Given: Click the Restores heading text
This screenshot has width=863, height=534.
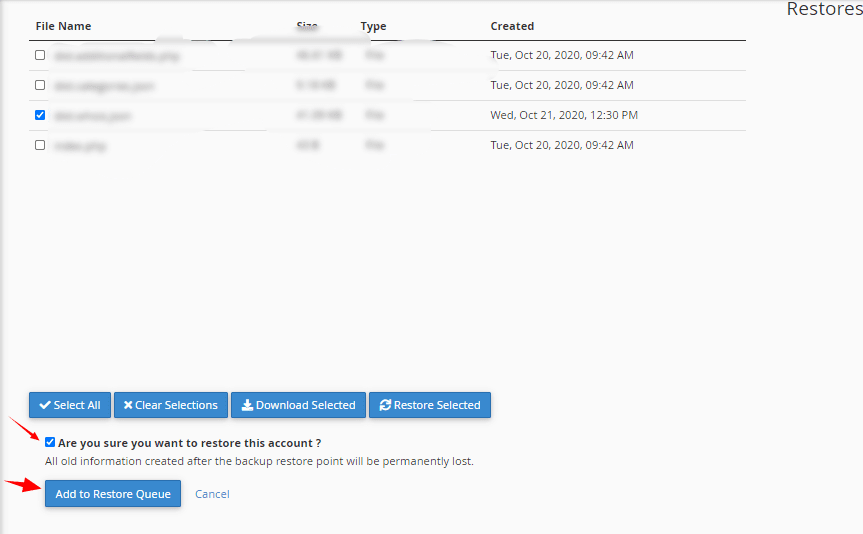Looking at the screenshot, I should pos(824,9).
